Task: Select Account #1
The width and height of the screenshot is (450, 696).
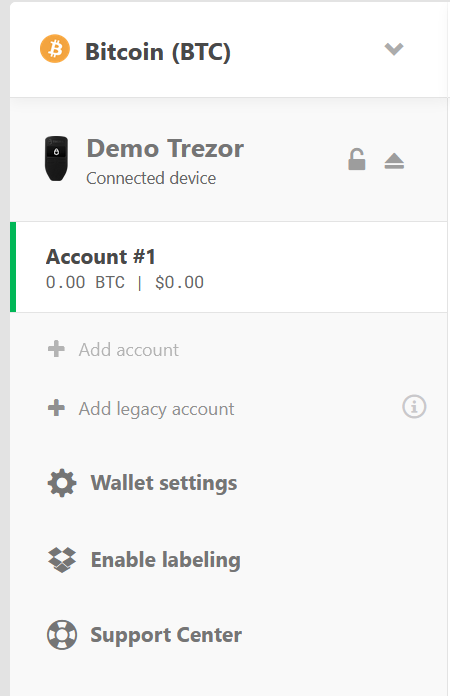Action: click(229, 267)
